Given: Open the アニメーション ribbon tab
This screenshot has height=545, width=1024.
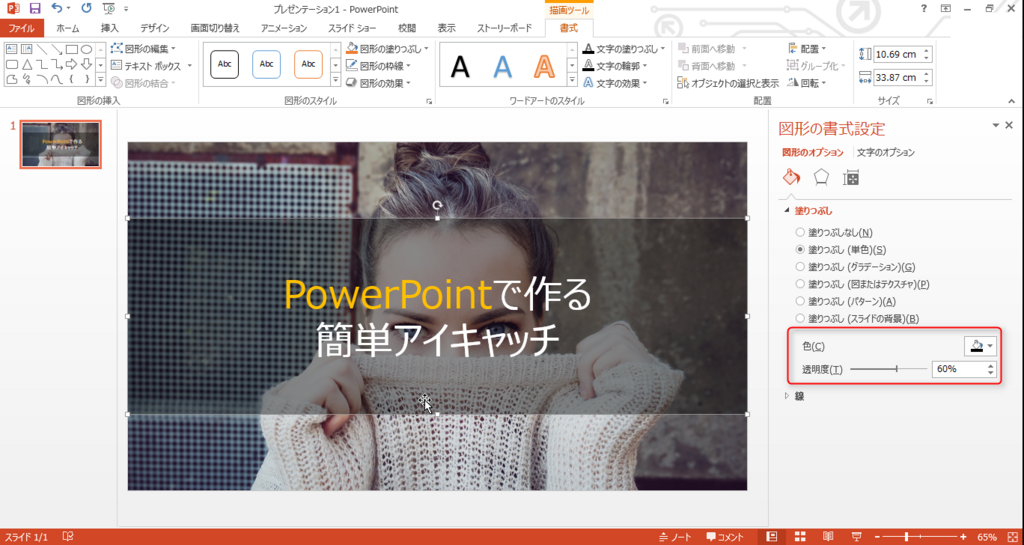Looking at the screenshot, I should tap(283, 28).
